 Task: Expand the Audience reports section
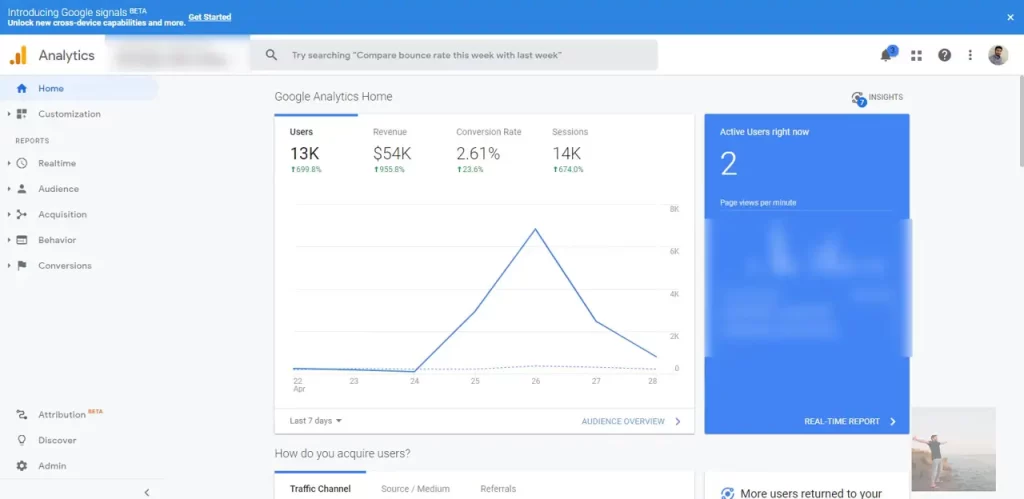58,189
